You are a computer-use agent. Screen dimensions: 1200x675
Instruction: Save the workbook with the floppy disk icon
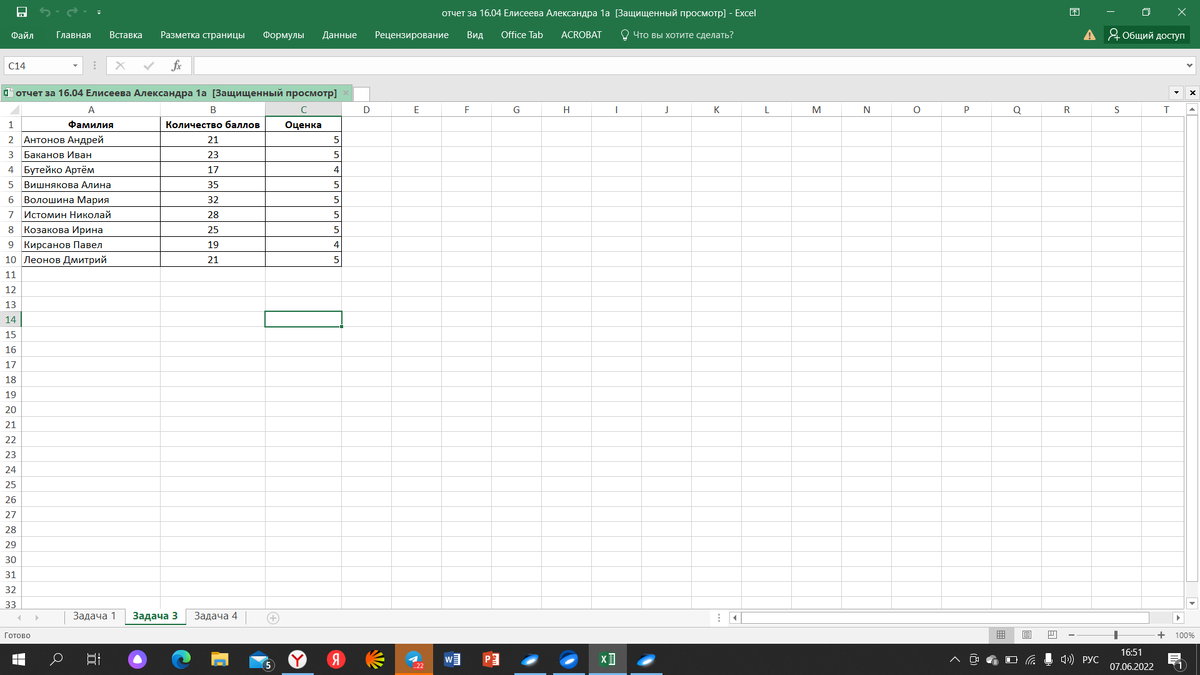(x=21, y=12)
